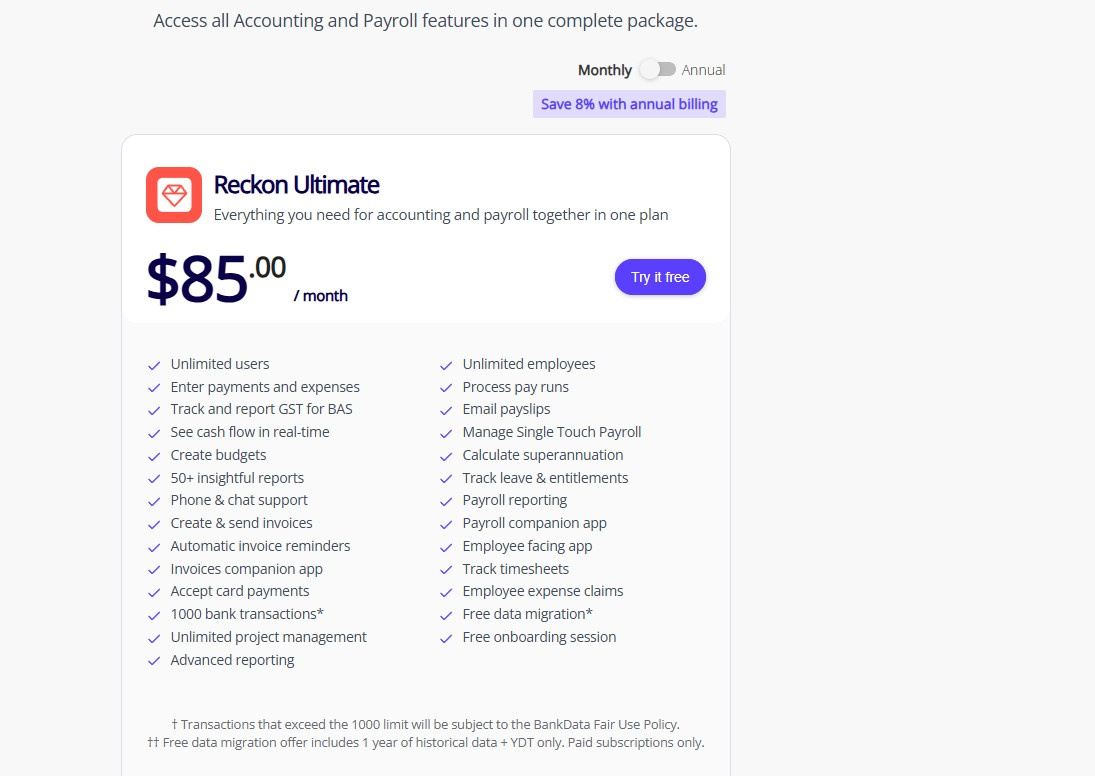Select the Monthly label next to the toggle
Screen dimensions: 1095x776
604,69
